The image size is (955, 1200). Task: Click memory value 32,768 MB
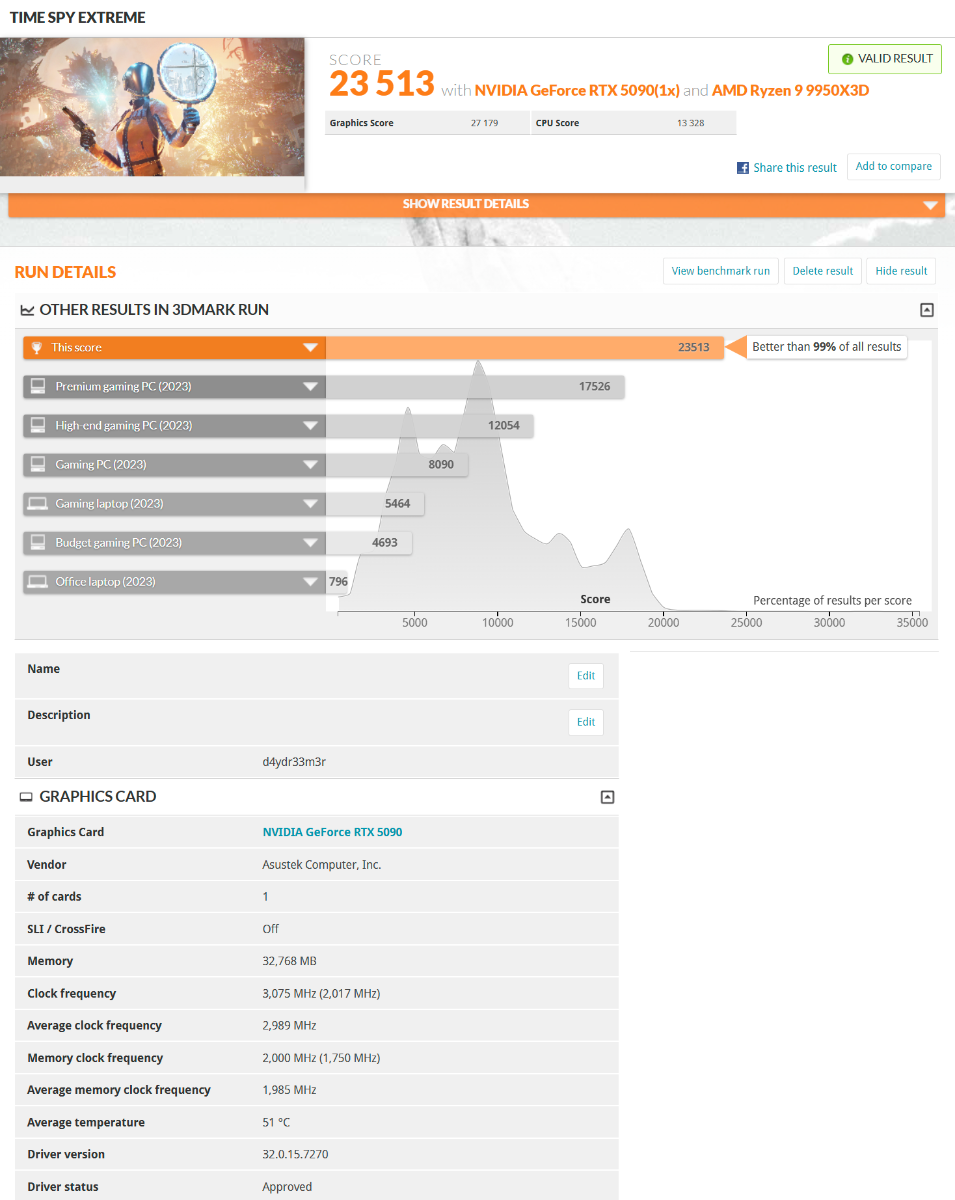pos(289,961)
